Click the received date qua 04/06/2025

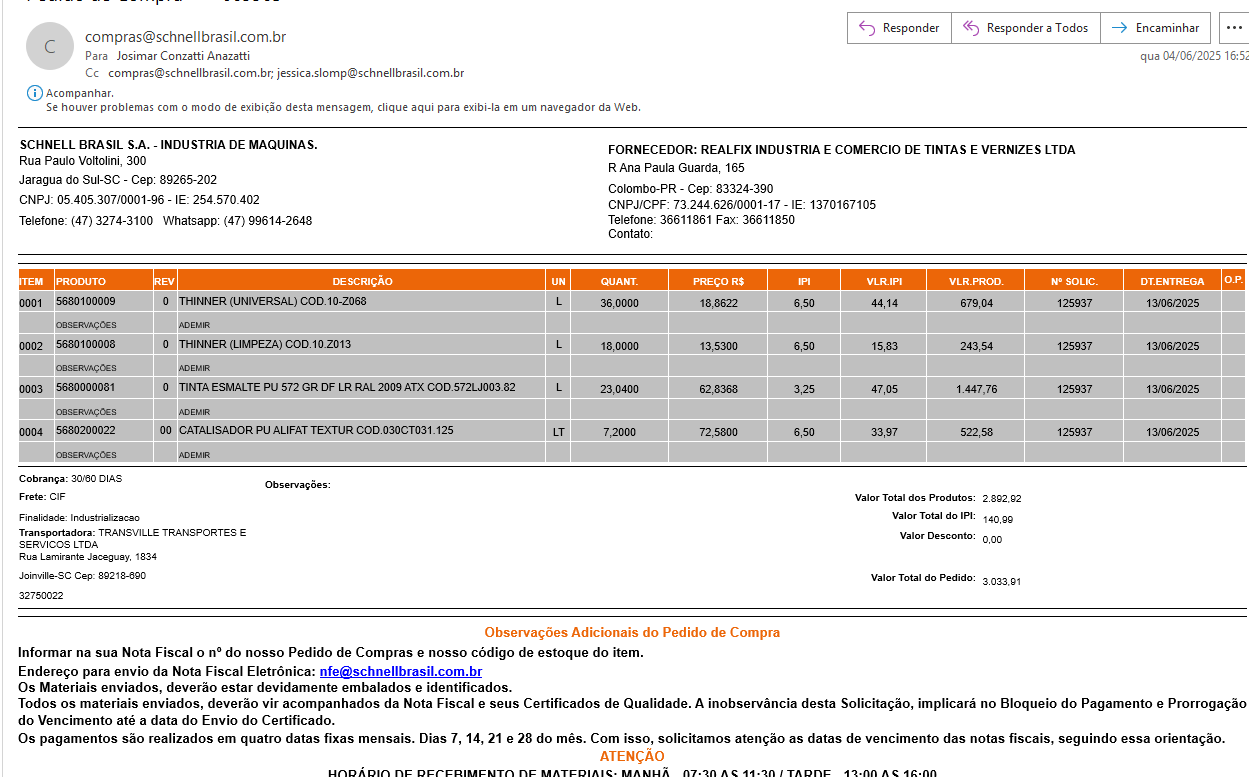click(x=1193, y=56)
